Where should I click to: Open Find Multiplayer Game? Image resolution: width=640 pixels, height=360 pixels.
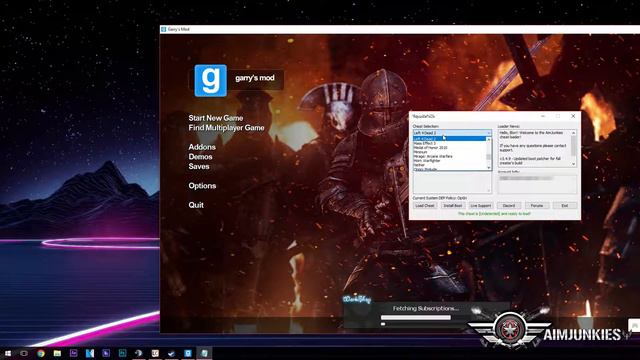coord(226,128)
